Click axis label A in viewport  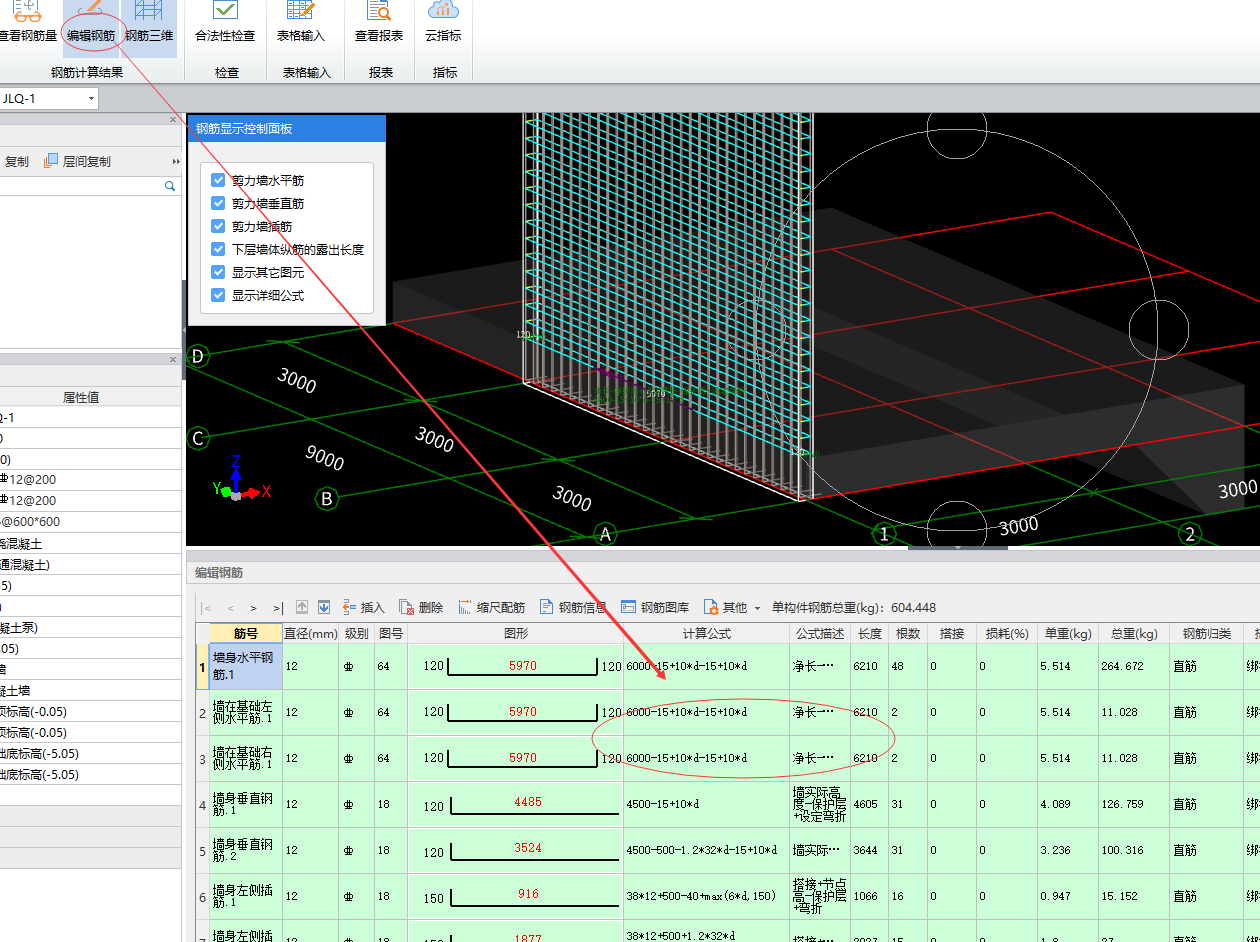[604, 534]
